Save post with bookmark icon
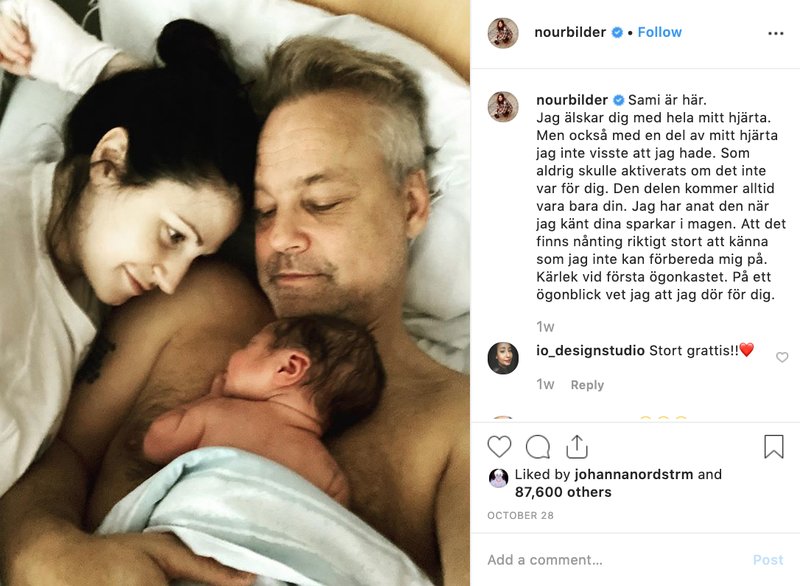Image resolution: width=800 pixels, height=586 pixels. [x=773, y=447]
